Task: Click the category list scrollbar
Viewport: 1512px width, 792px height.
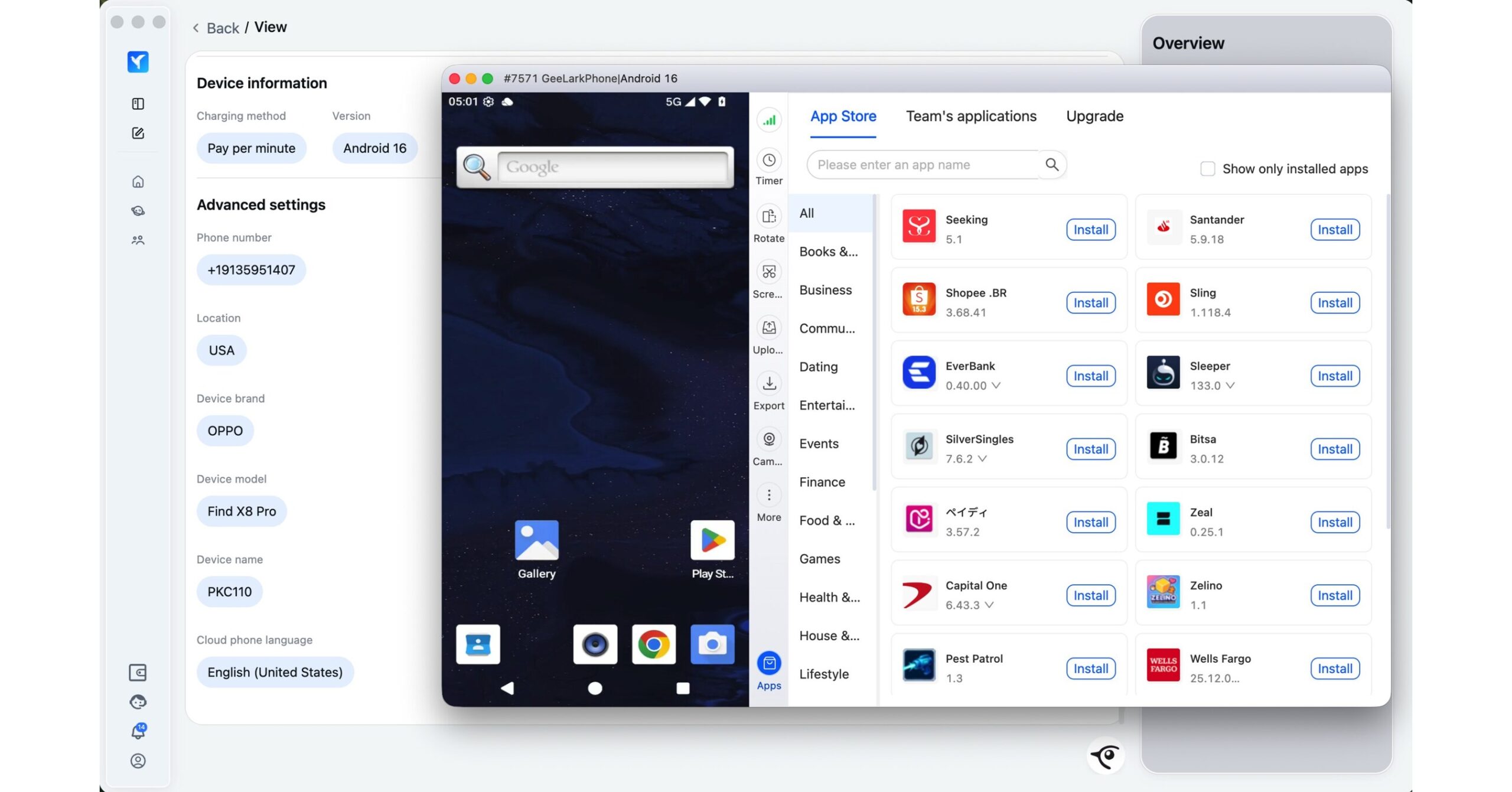Action: coord(874,343)
